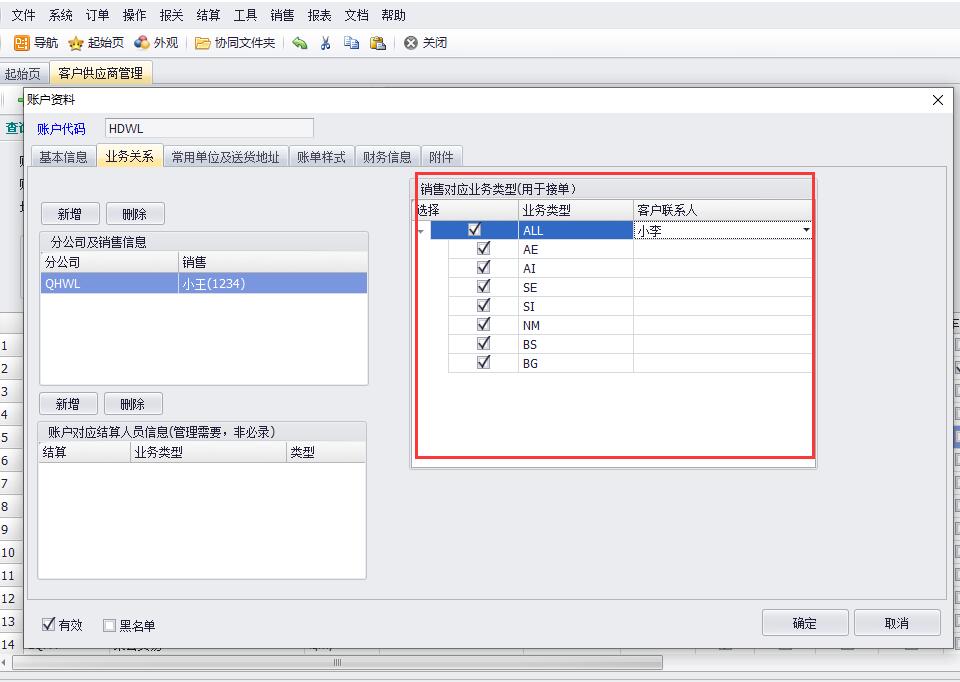
Task: Open the 起始页 star icon in toolbar
Action: (76, 43)
